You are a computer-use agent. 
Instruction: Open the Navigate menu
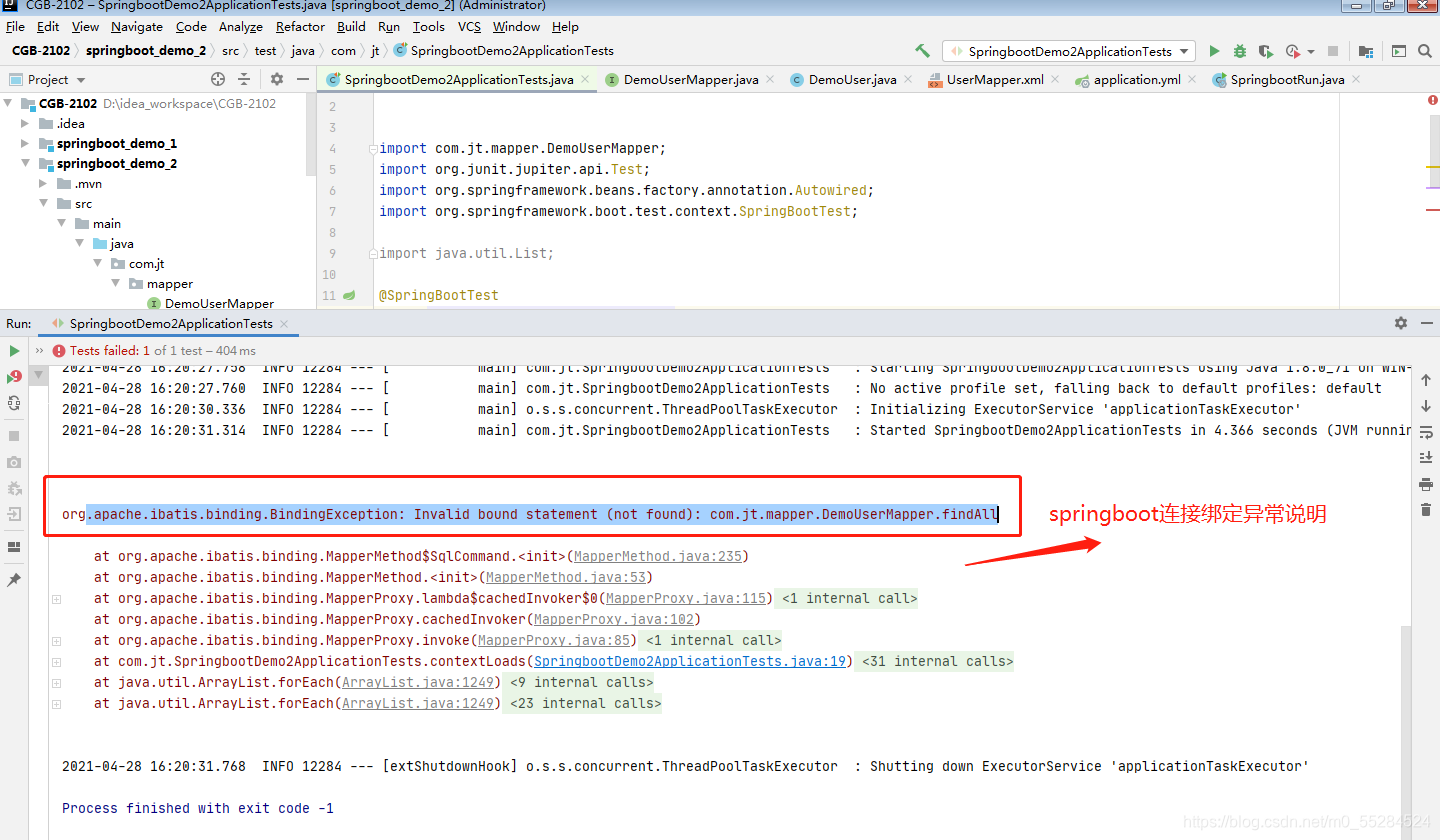tap(137, 27)
